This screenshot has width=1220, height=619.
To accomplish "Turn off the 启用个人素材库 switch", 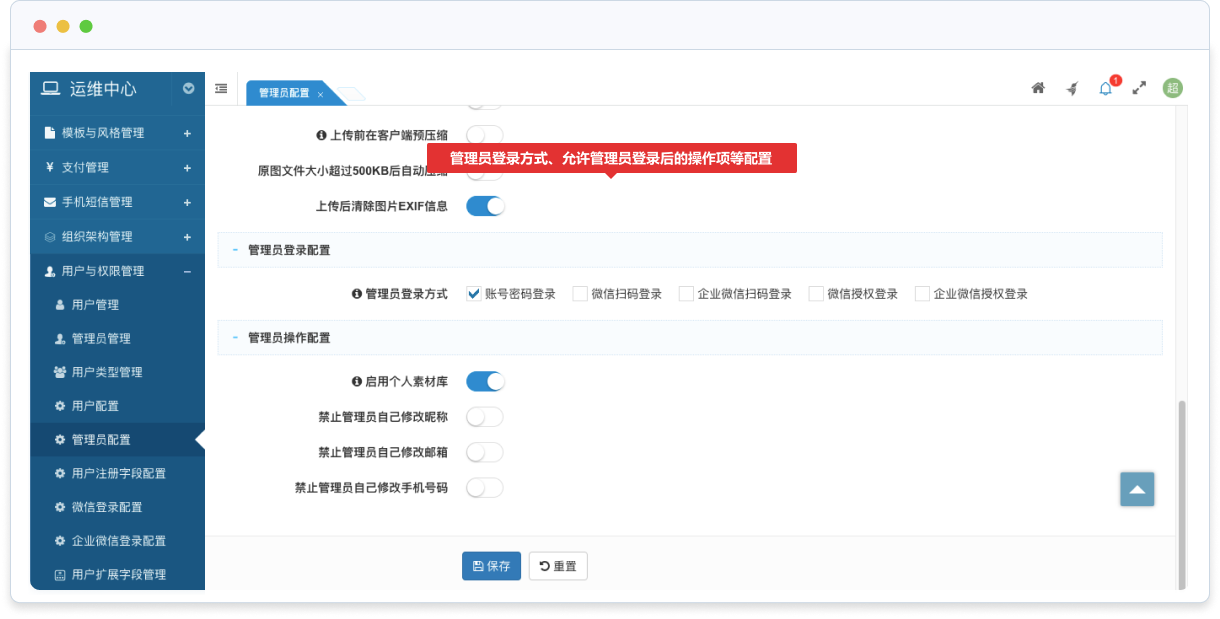I will [x=485, y=382].
